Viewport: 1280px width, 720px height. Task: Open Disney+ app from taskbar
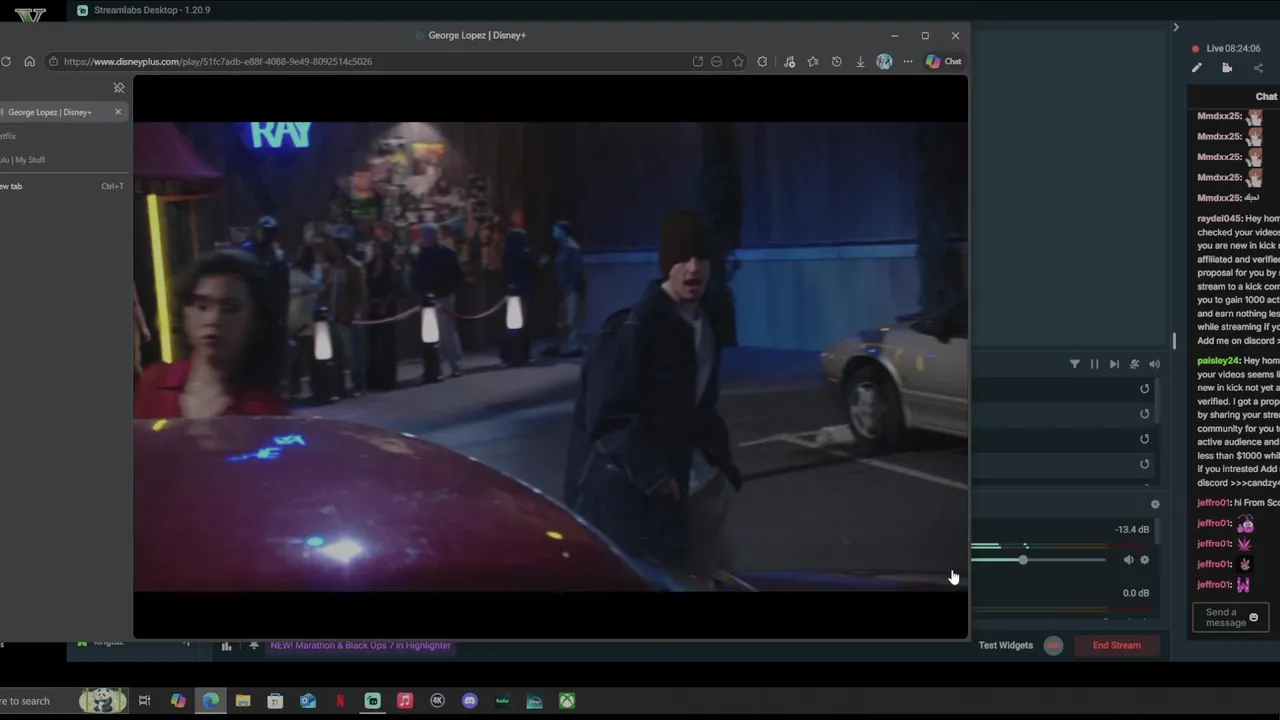tap(534, 701)
